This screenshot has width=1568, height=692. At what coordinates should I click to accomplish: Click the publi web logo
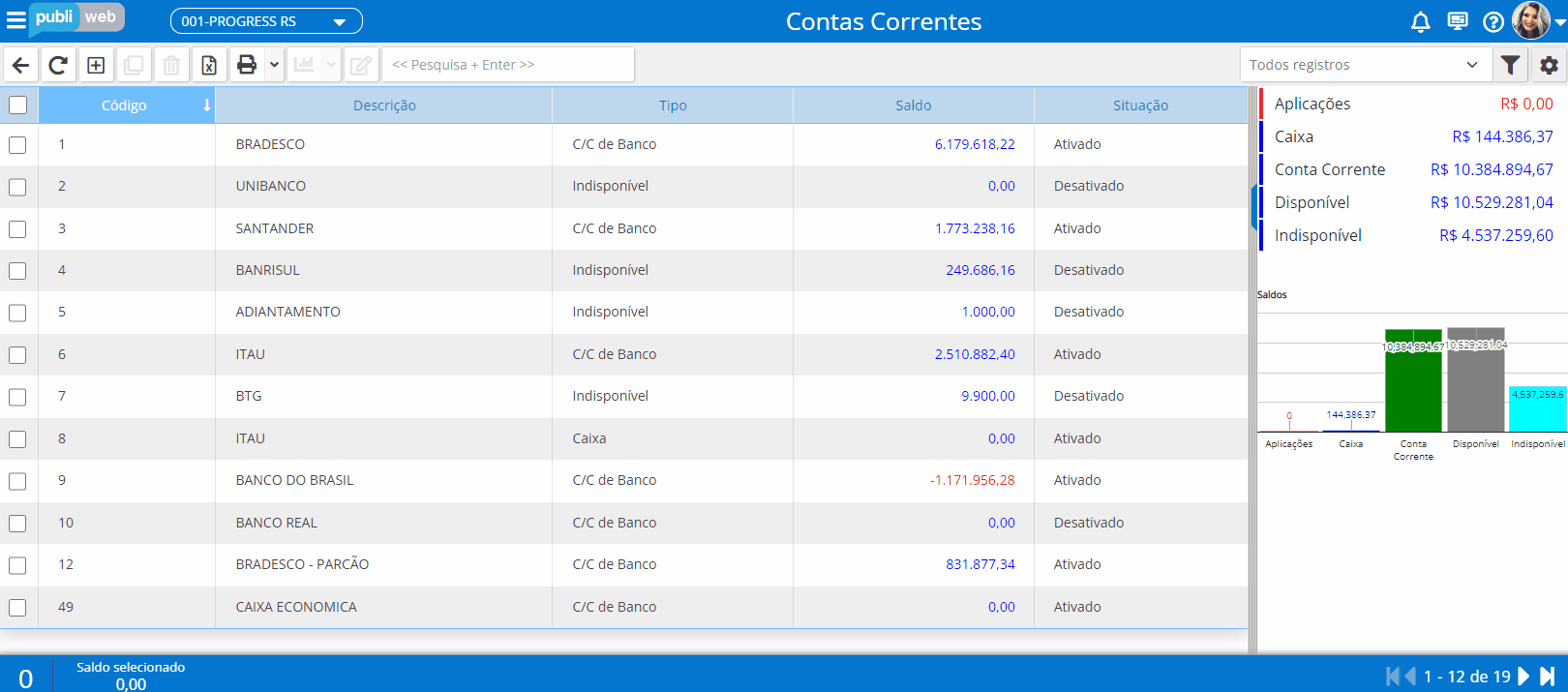[x=76, y=18]
